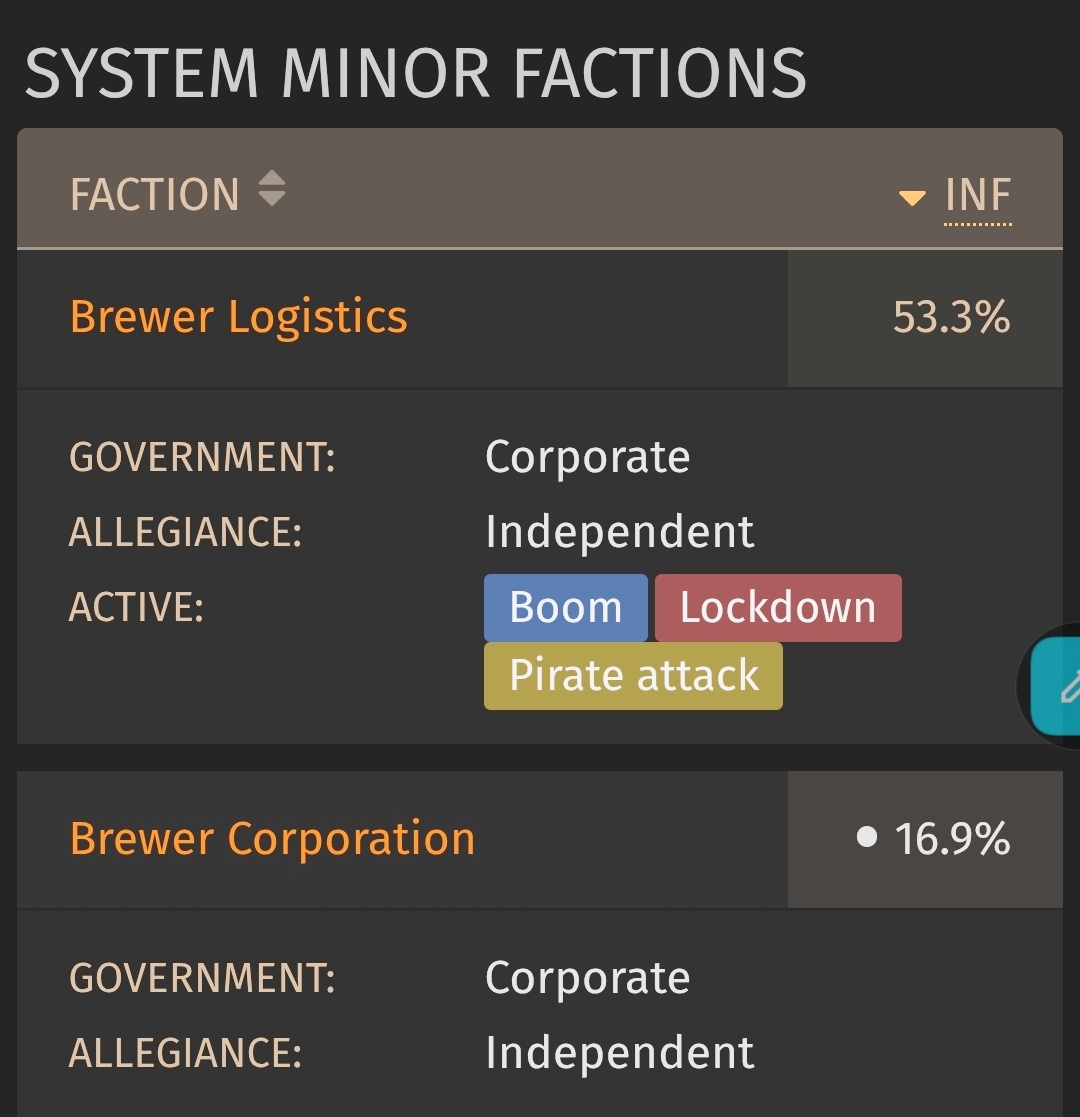Open the Brewer Corporation faction link
The width and height of the screenshot is (1080, 1117).
pos(272,838)
